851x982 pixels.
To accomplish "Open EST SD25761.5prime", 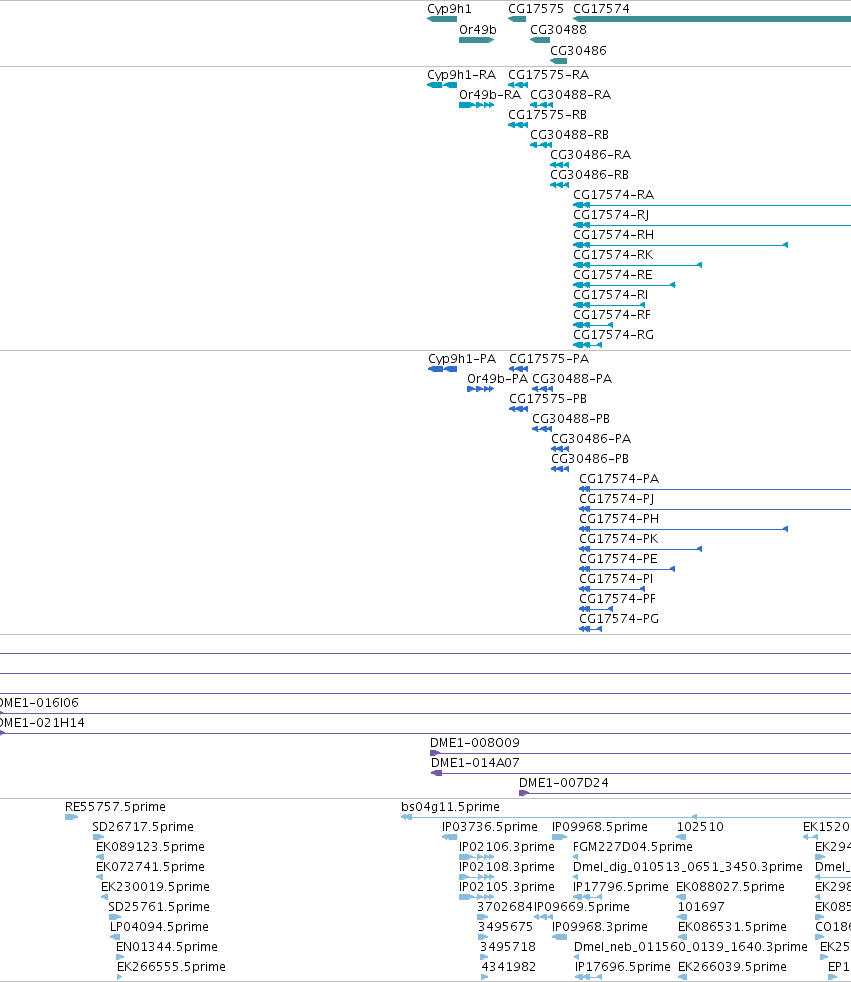I will 159,907.
